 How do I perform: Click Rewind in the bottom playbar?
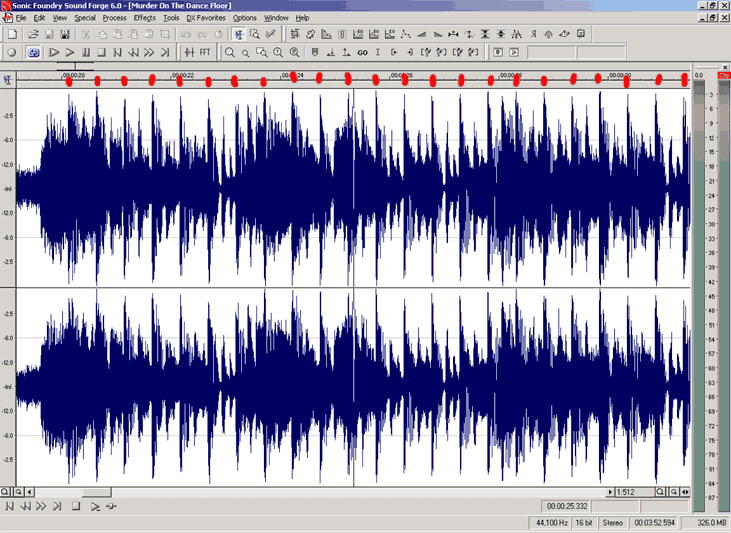click(25, 506)
